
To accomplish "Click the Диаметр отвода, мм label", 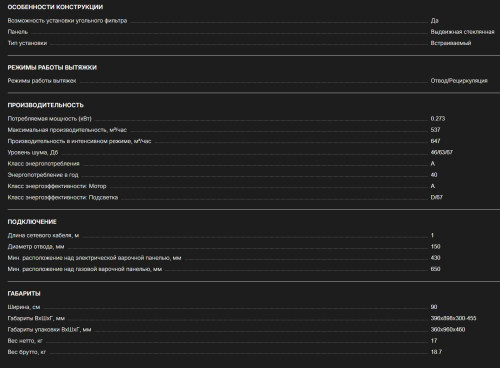I will [36, 247].
